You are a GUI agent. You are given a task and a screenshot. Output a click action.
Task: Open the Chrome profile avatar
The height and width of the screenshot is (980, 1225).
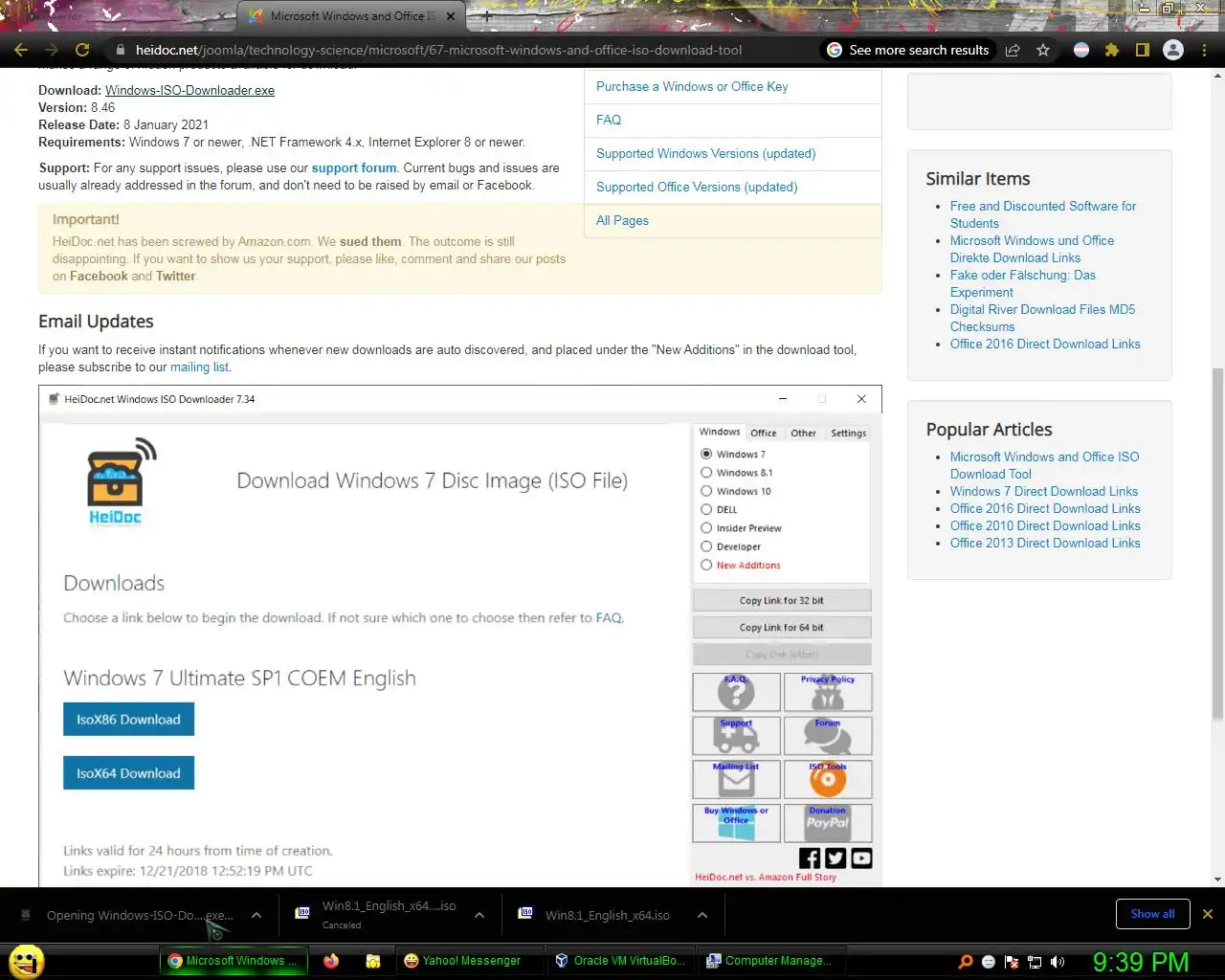tap(1173, 50)
